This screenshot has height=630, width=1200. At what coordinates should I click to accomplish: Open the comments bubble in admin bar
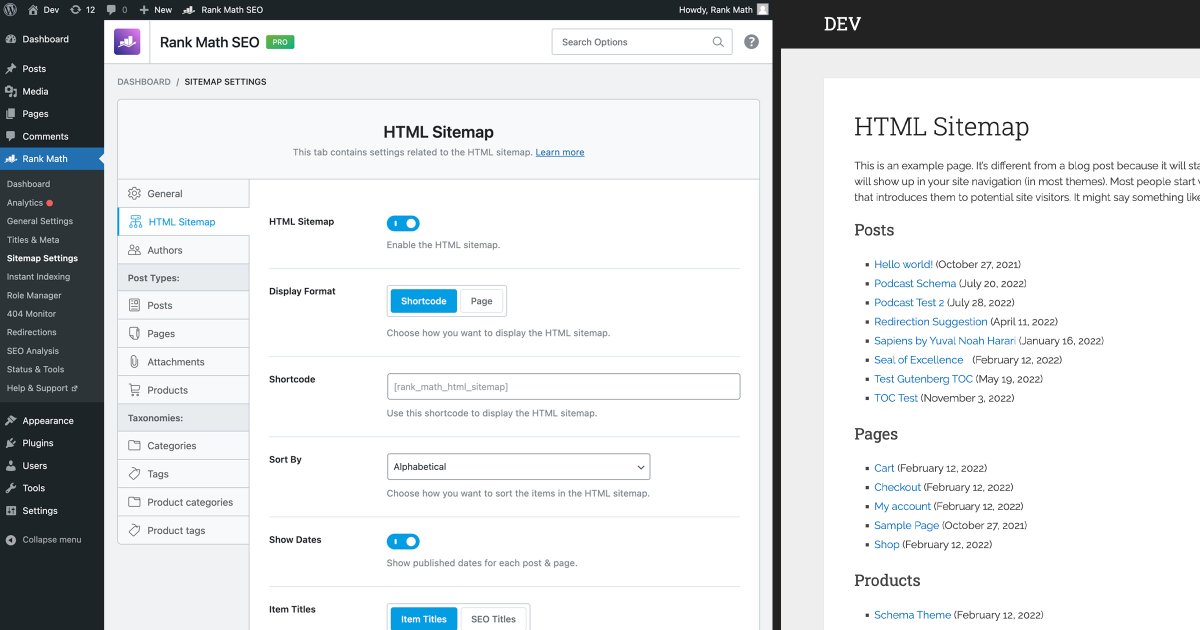click(x=110, y=10)
